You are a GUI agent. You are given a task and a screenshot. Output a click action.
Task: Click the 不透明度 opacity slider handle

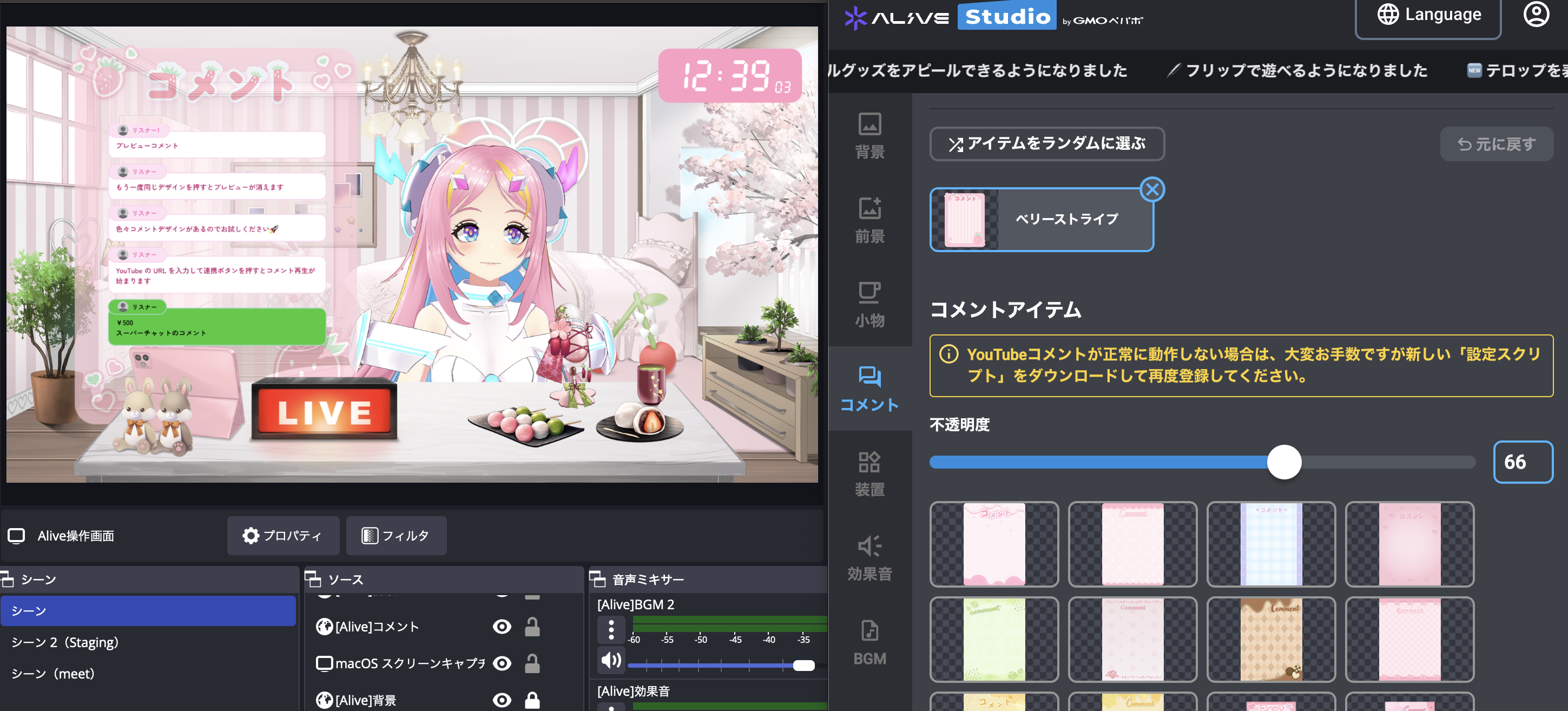pyautogui.click(x=1284, y=462)
